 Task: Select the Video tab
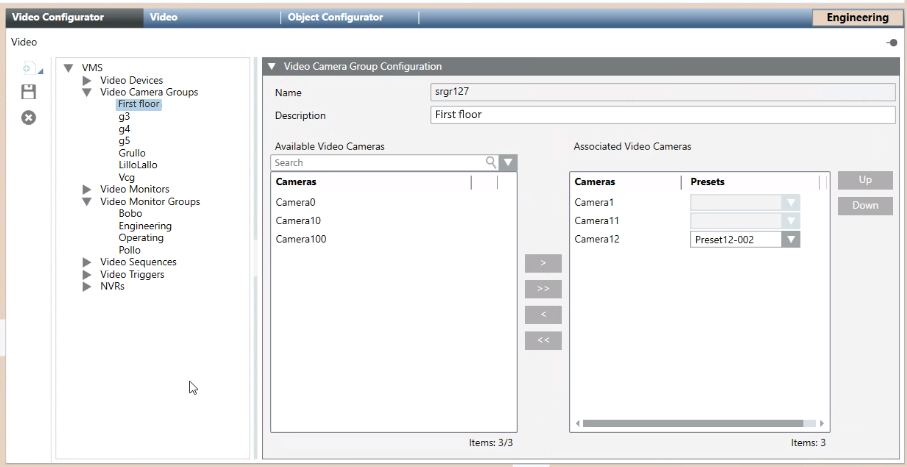pyautogui.click(x=163, y=17)
